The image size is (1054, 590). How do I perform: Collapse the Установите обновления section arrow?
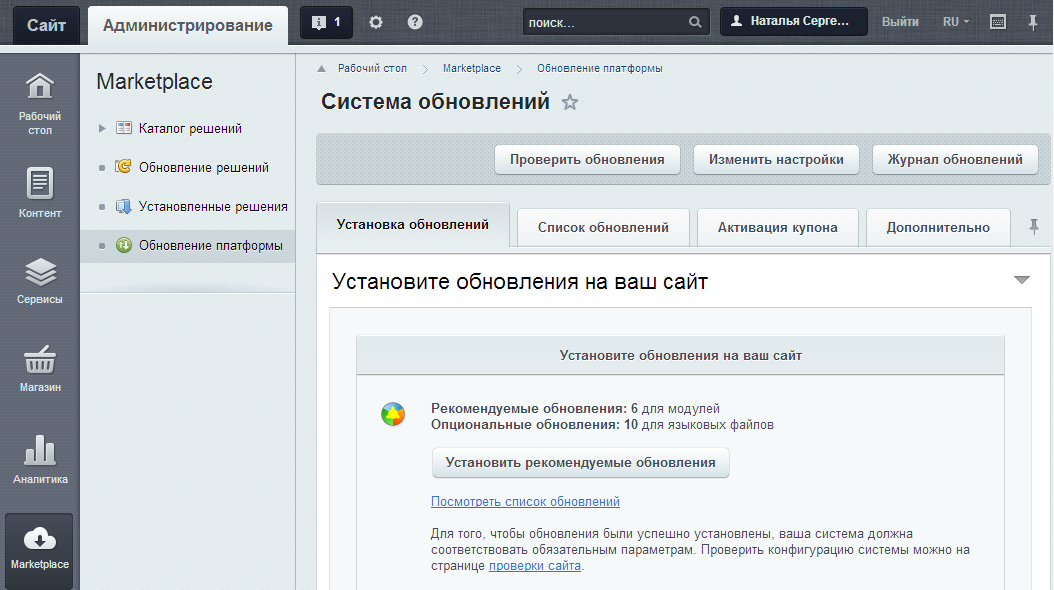tap(1021, 280)
